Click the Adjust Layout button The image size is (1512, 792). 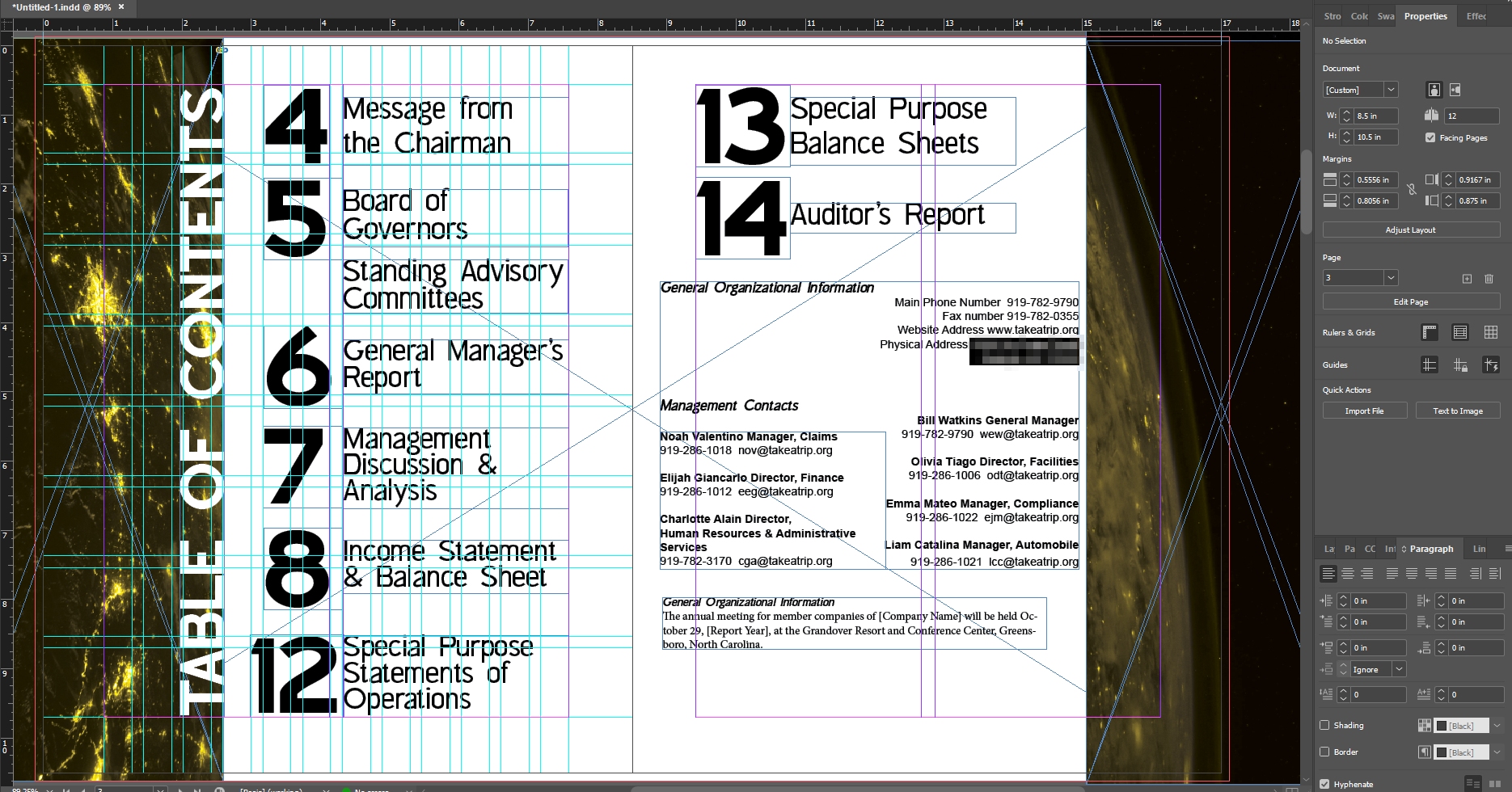tap(1410, 230)
